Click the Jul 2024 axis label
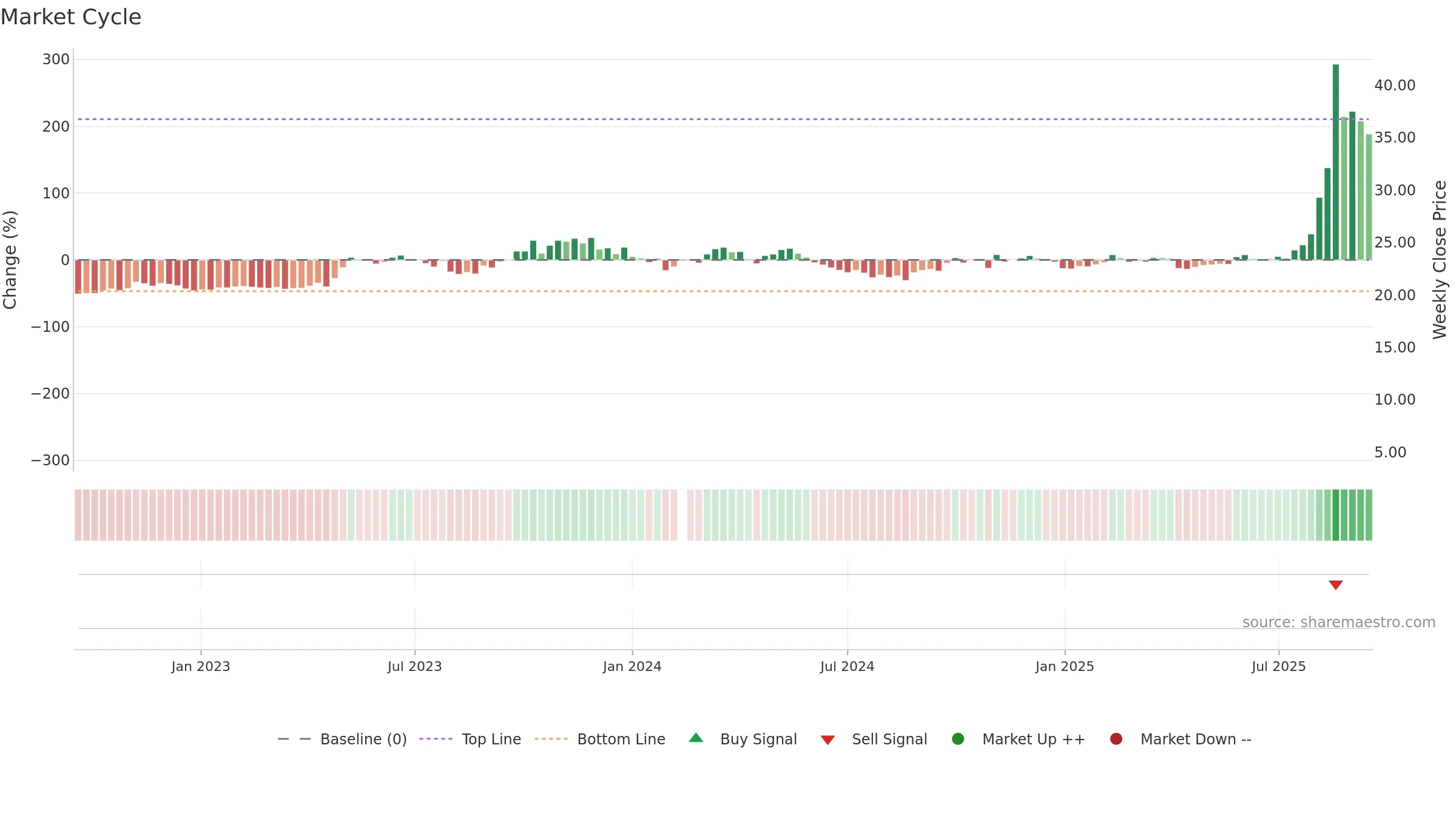Screen dimensions: 1456x819 848,667
